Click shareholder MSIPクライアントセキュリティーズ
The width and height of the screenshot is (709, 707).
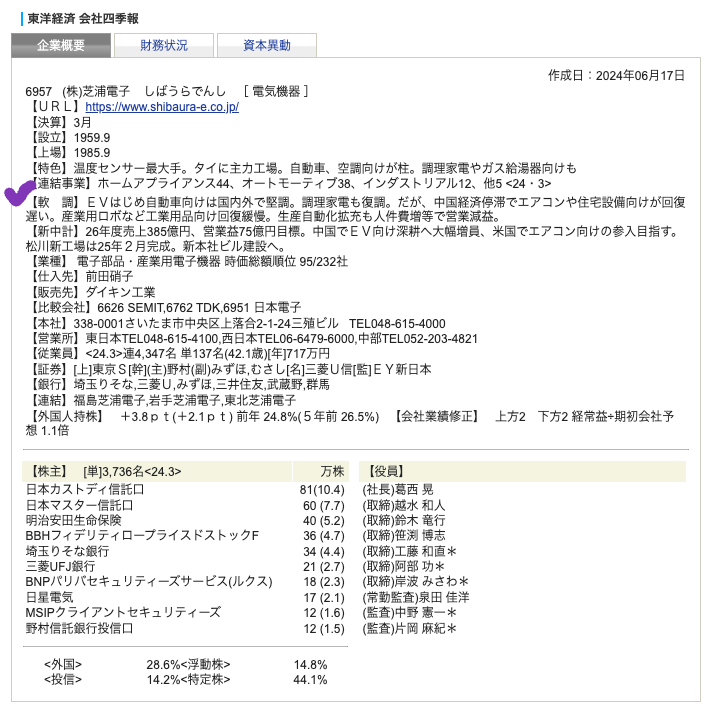[x=123, y=613]
